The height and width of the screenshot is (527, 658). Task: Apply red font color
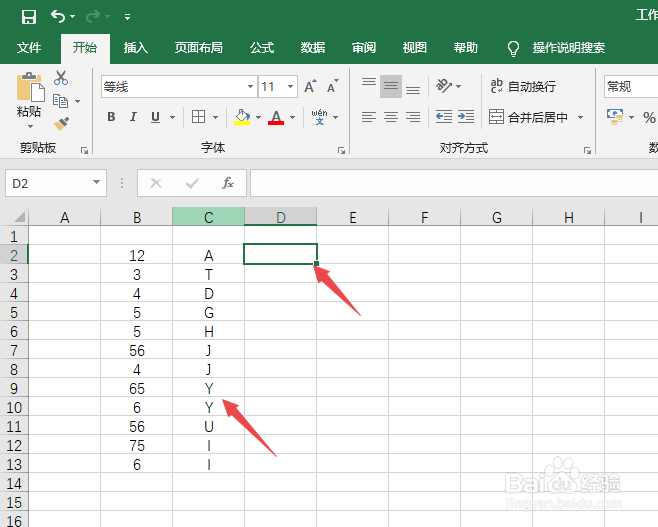coord(276,117)
